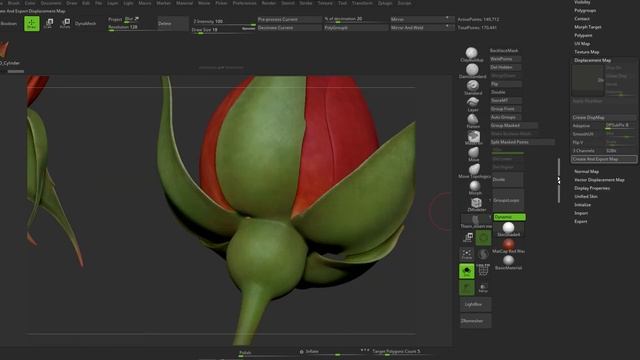
Task: Click the Group Masked button
Action: pos(513,125)
